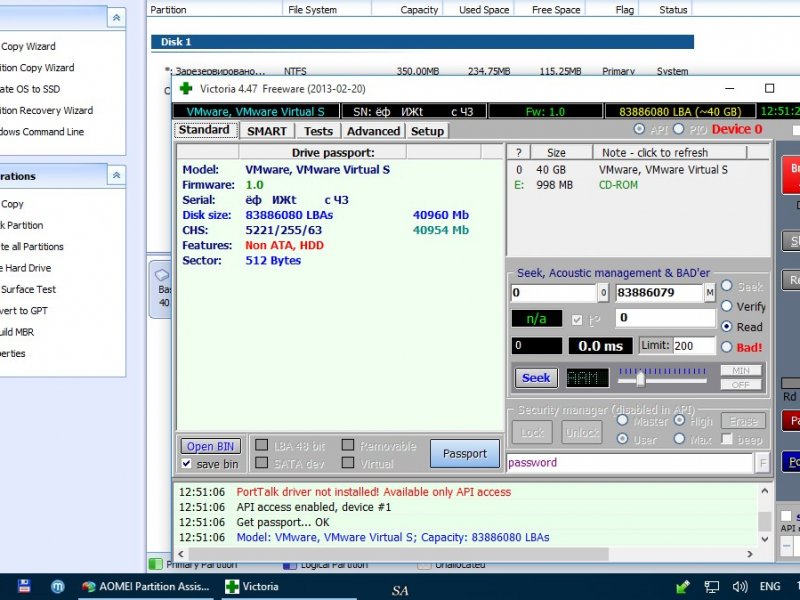800x600 pixels.
Task: Click the Lock security button
Action: click(532, 433)
